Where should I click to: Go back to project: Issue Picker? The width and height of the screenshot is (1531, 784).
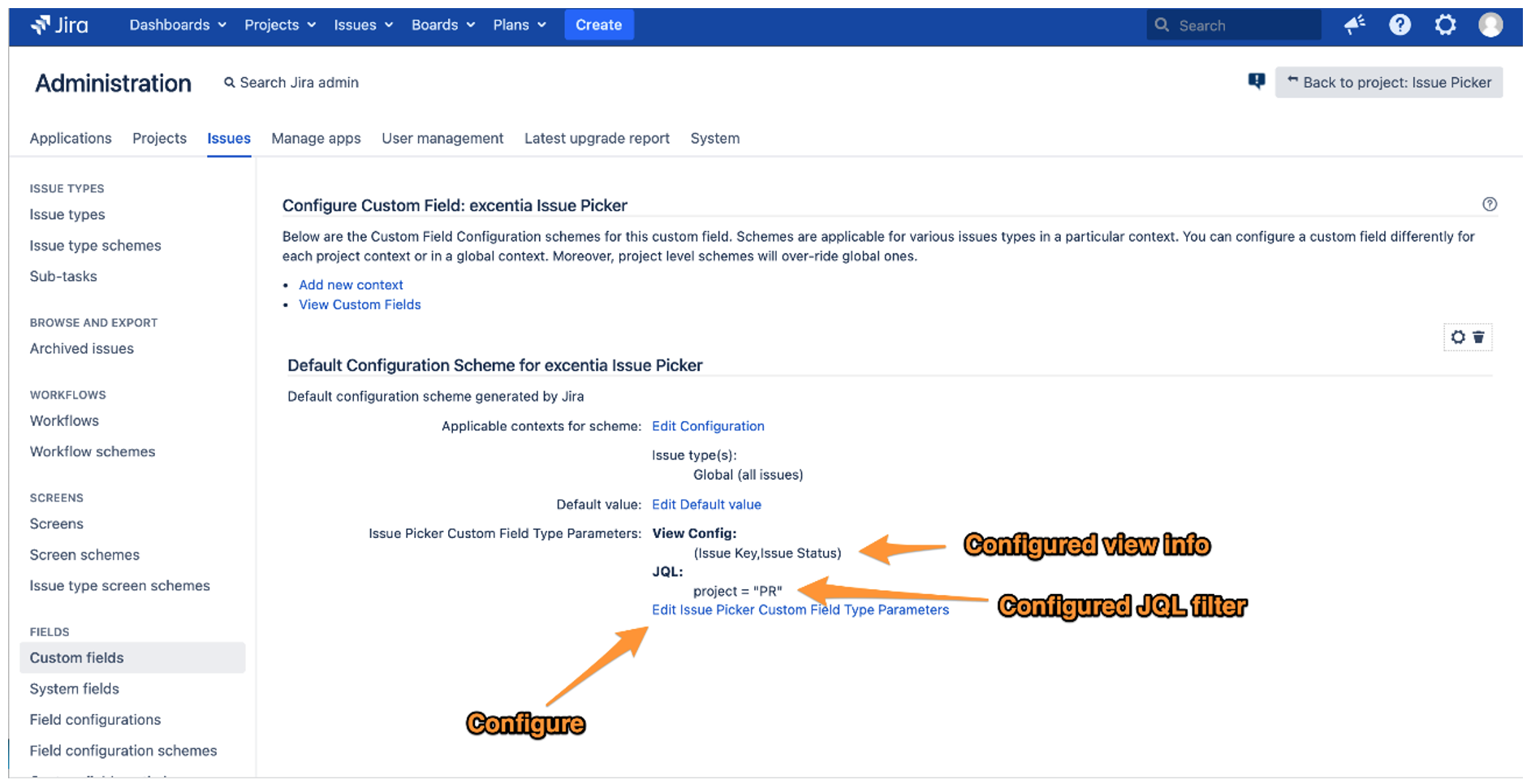point(1389,83)
